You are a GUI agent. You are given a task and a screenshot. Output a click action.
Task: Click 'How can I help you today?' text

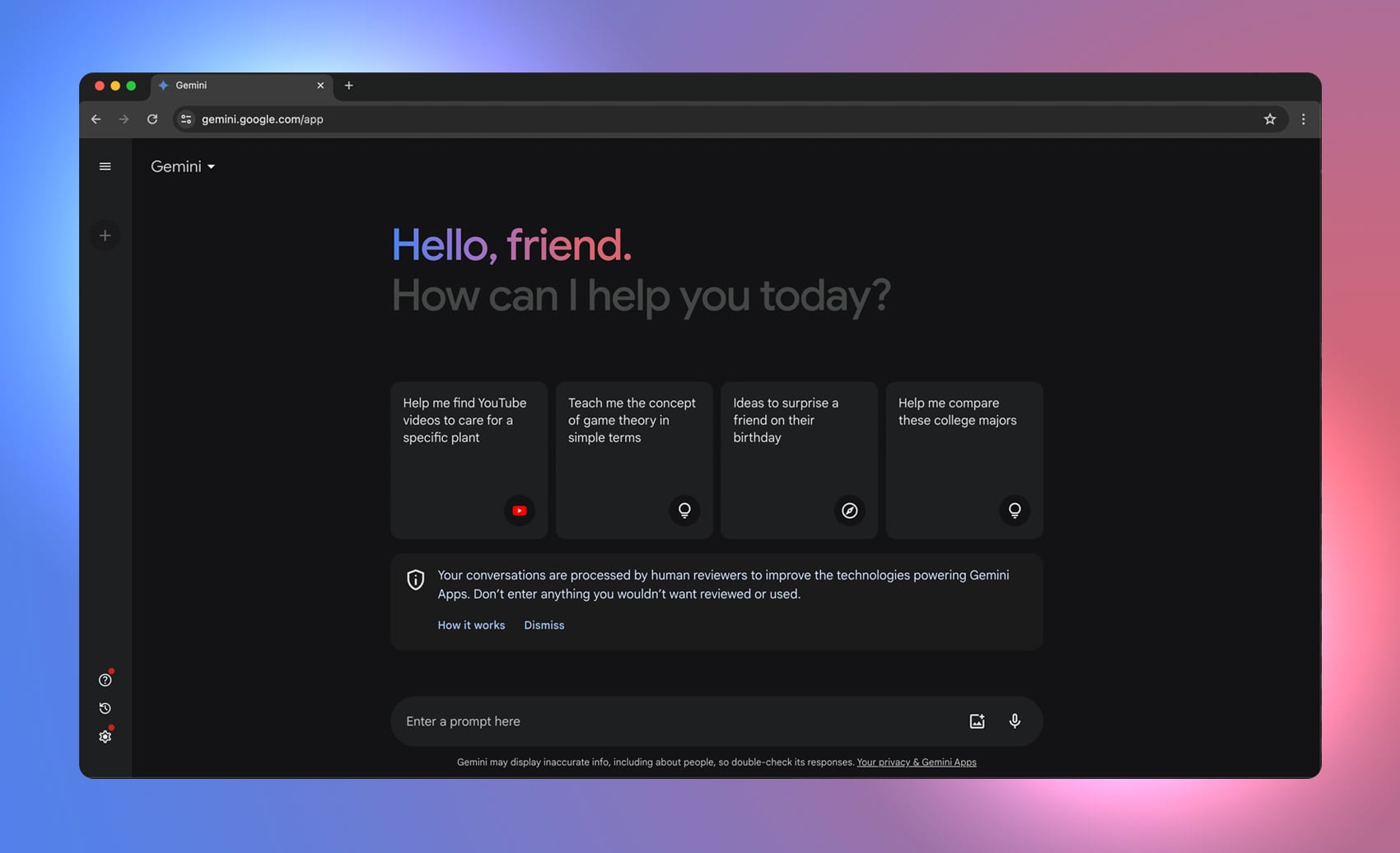click(x=641, y=296)
